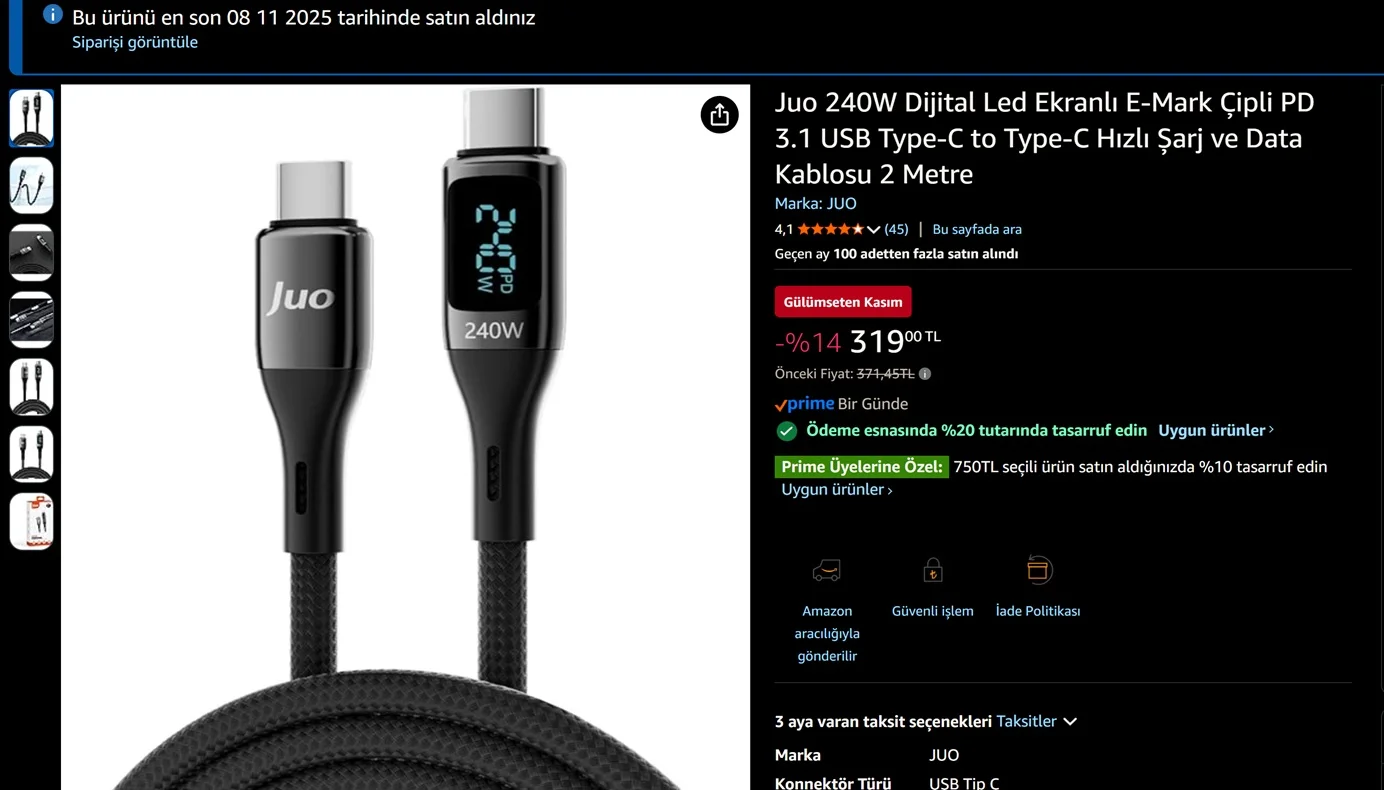Click the Güvenli işlem lock icon

point(932,570)
